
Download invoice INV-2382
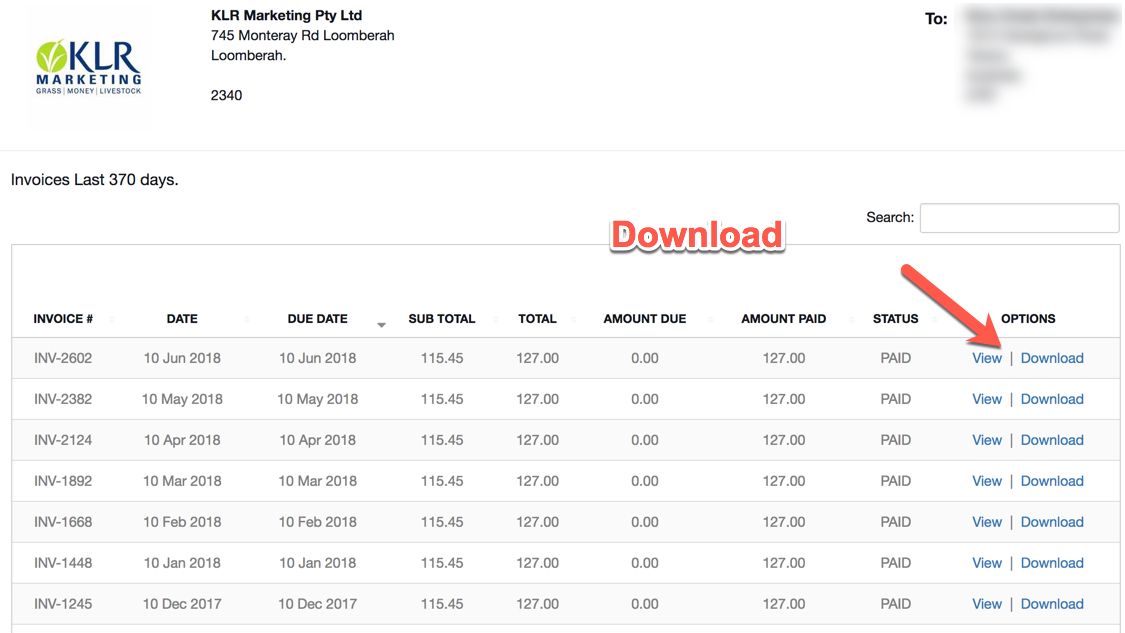click(1052, 399)
